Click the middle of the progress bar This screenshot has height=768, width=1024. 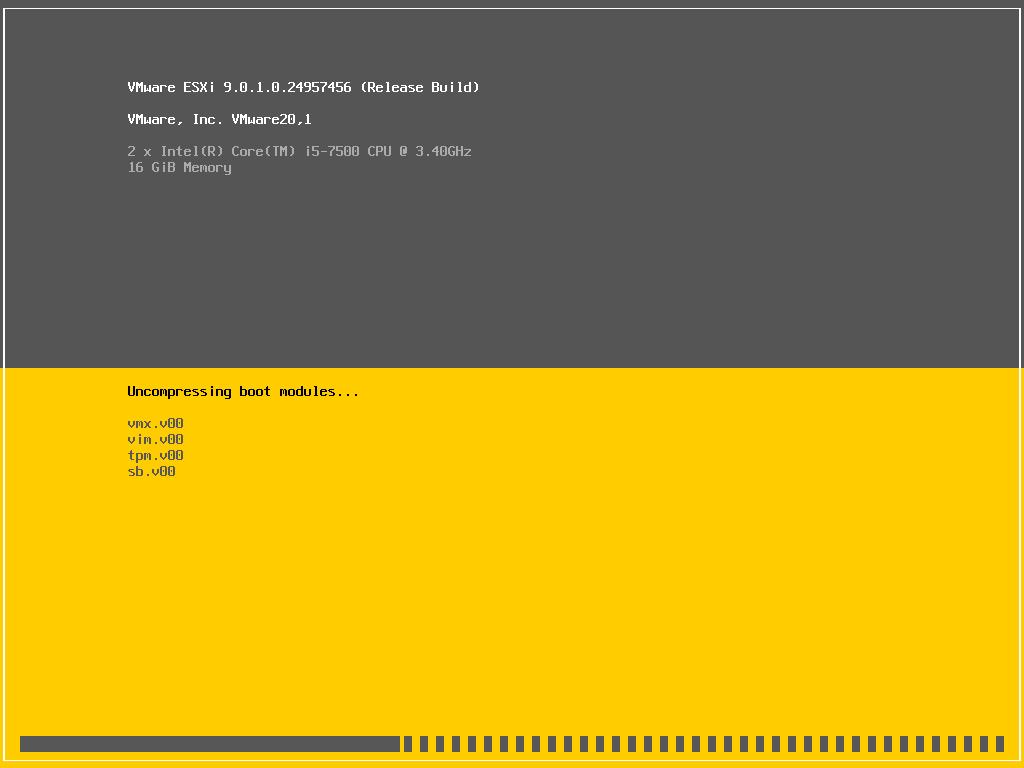pos(512,743)
